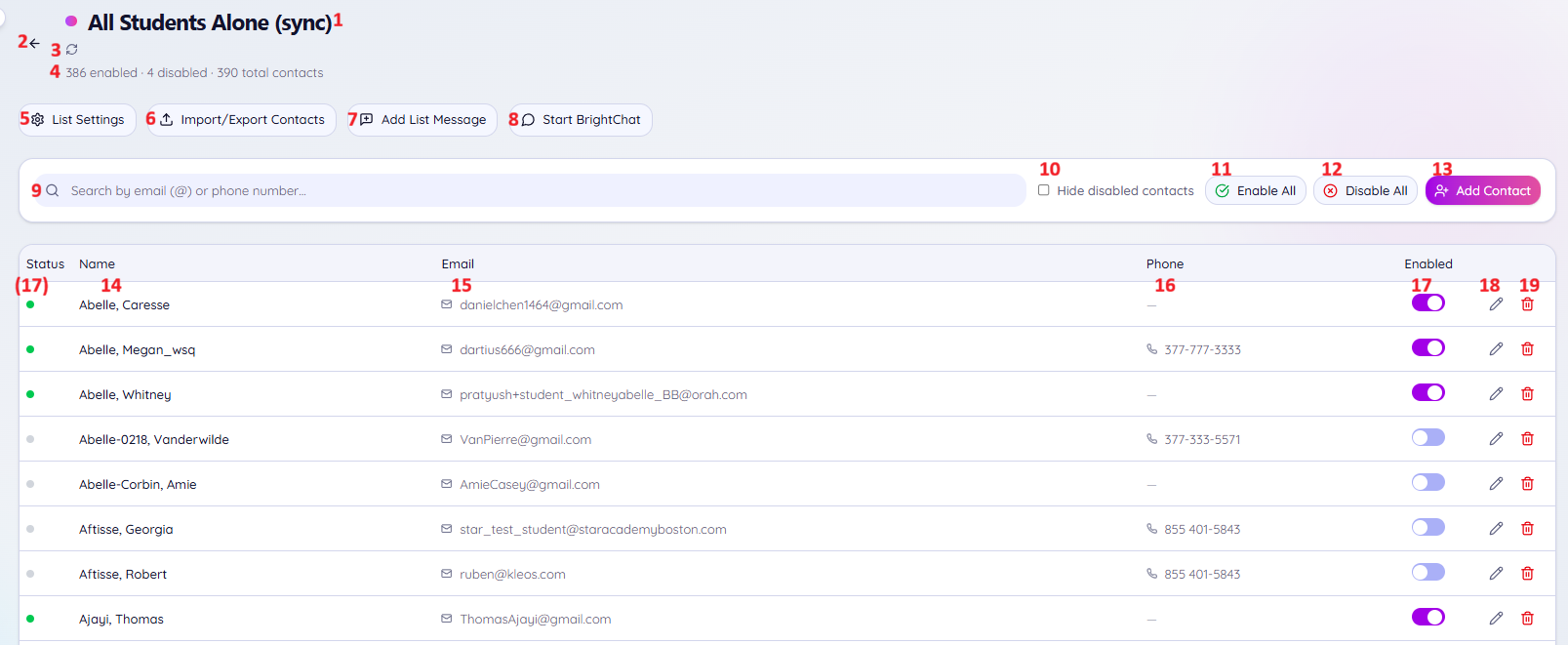
Task: Delete Abelle, Whitney with trash icon
Action: [x=1527, y=394]
